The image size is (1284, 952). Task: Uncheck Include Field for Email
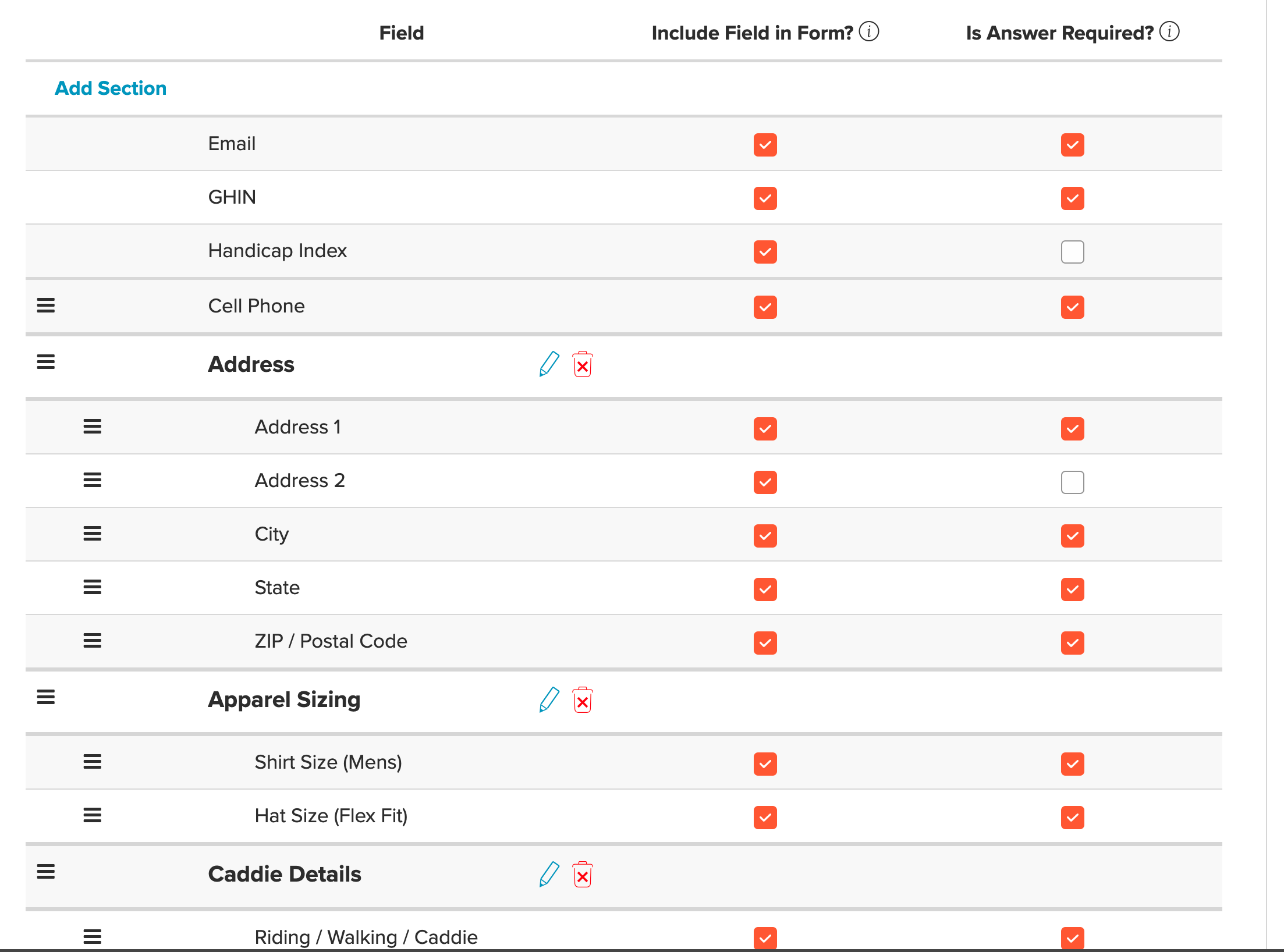tap(765, 145)
